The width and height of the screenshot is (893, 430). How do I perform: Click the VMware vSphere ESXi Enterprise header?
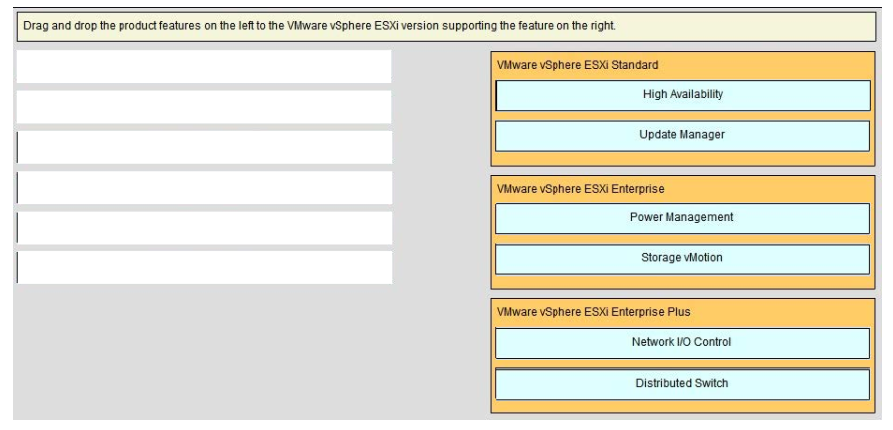coord(580,189)
